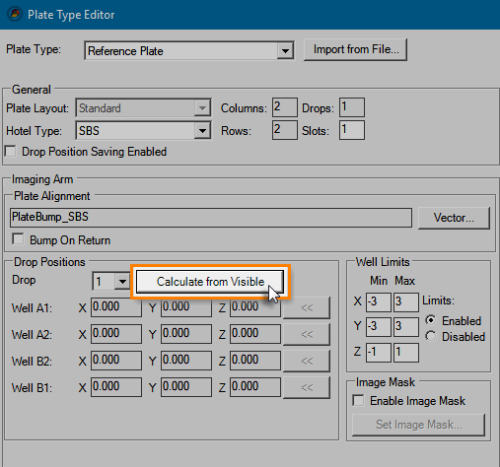Click the Well Limits X Max field
Viewport: 500px width, 467px height.
click(406, 302)
